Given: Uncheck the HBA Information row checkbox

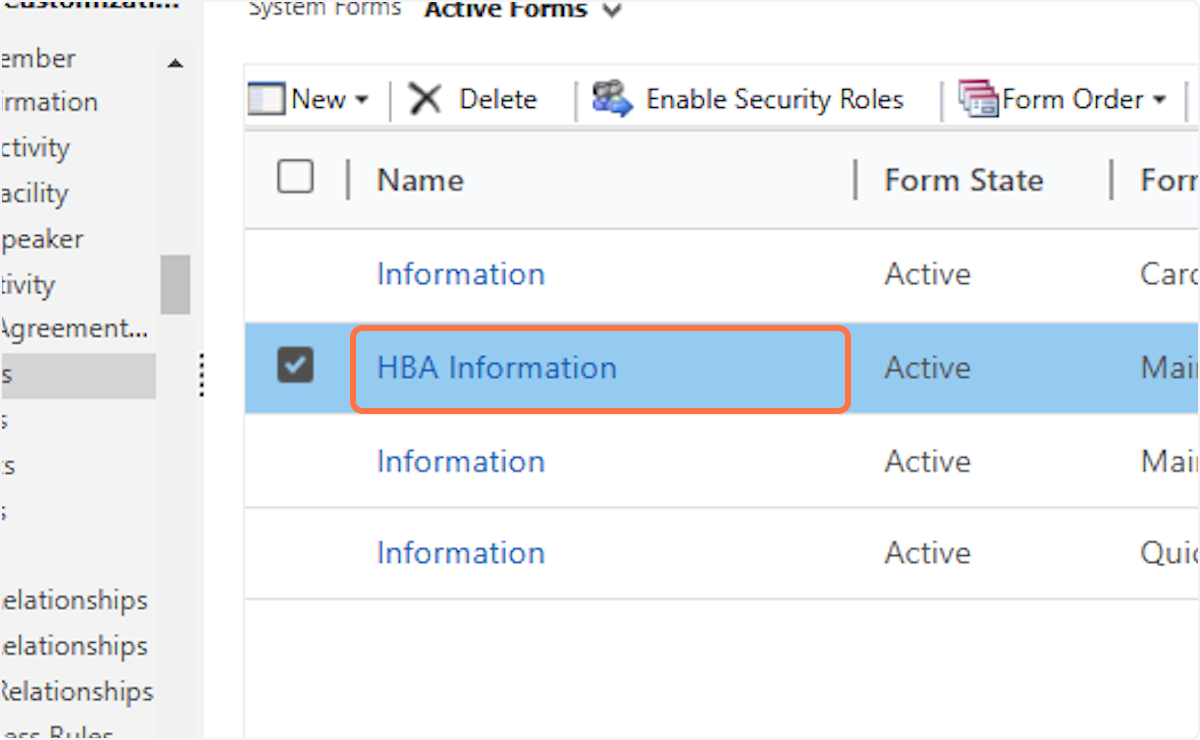Looking at the screenshot, I should click(295, 365).
